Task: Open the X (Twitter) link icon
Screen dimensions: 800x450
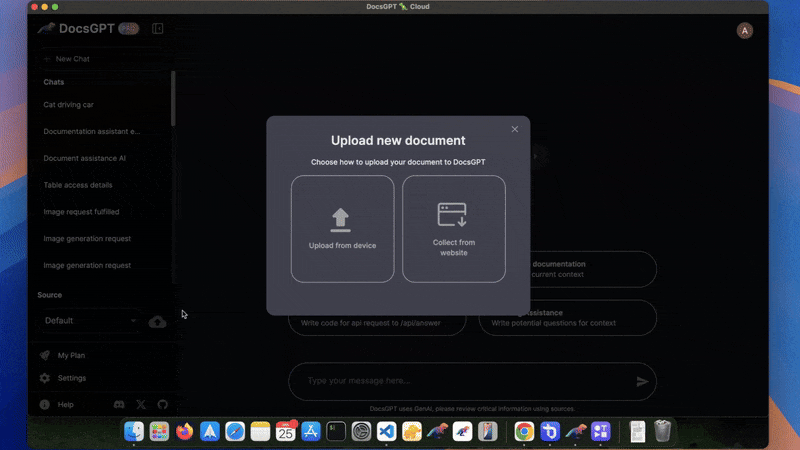Action: 141,404
